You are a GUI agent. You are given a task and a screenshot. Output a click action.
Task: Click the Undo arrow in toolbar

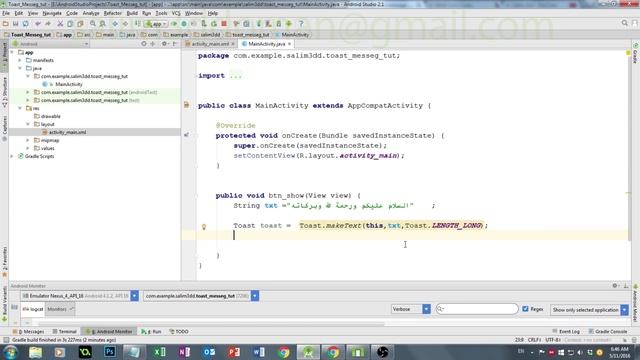(38, 24)
